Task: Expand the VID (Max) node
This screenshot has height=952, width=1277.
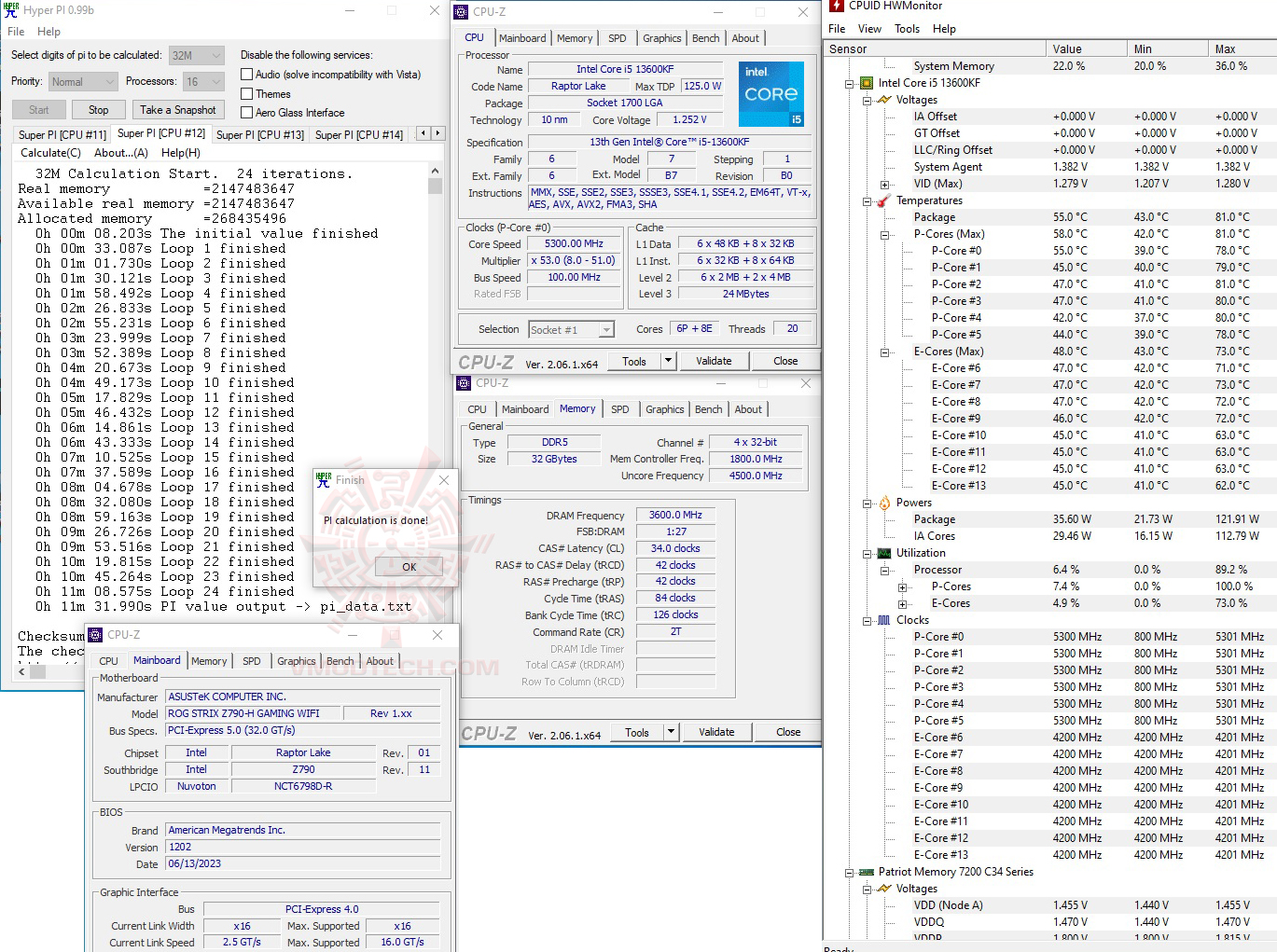Action: coord(884,184)
